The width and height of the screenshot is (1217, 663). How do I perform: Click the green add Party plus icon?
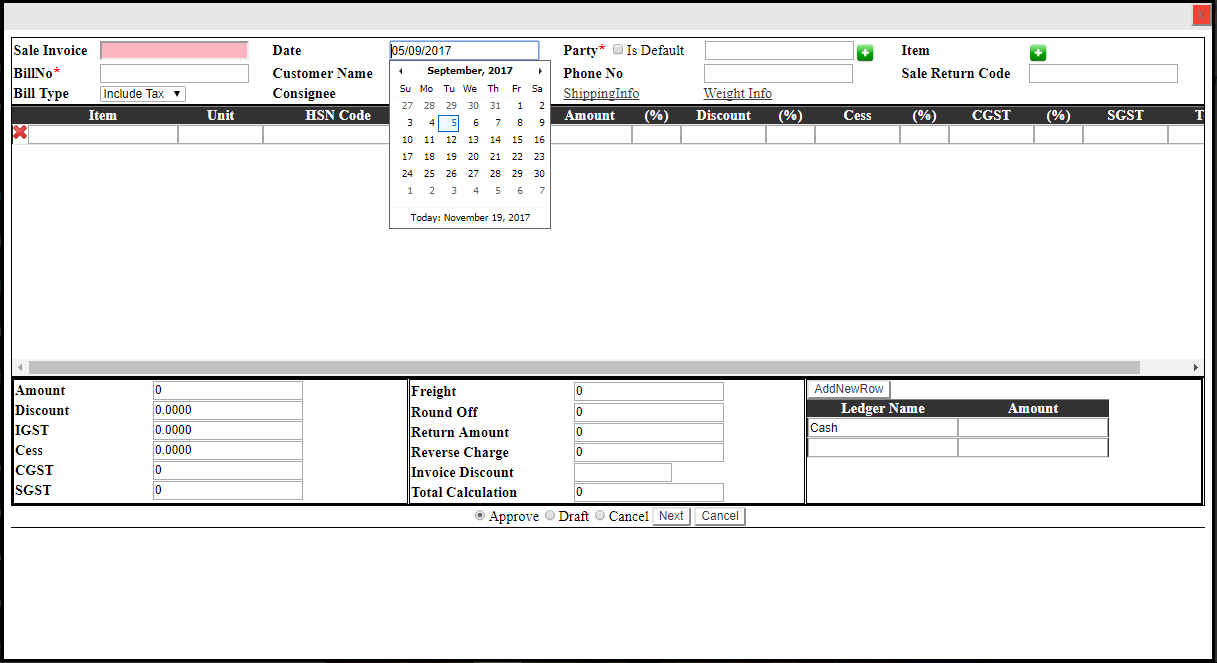865,53
